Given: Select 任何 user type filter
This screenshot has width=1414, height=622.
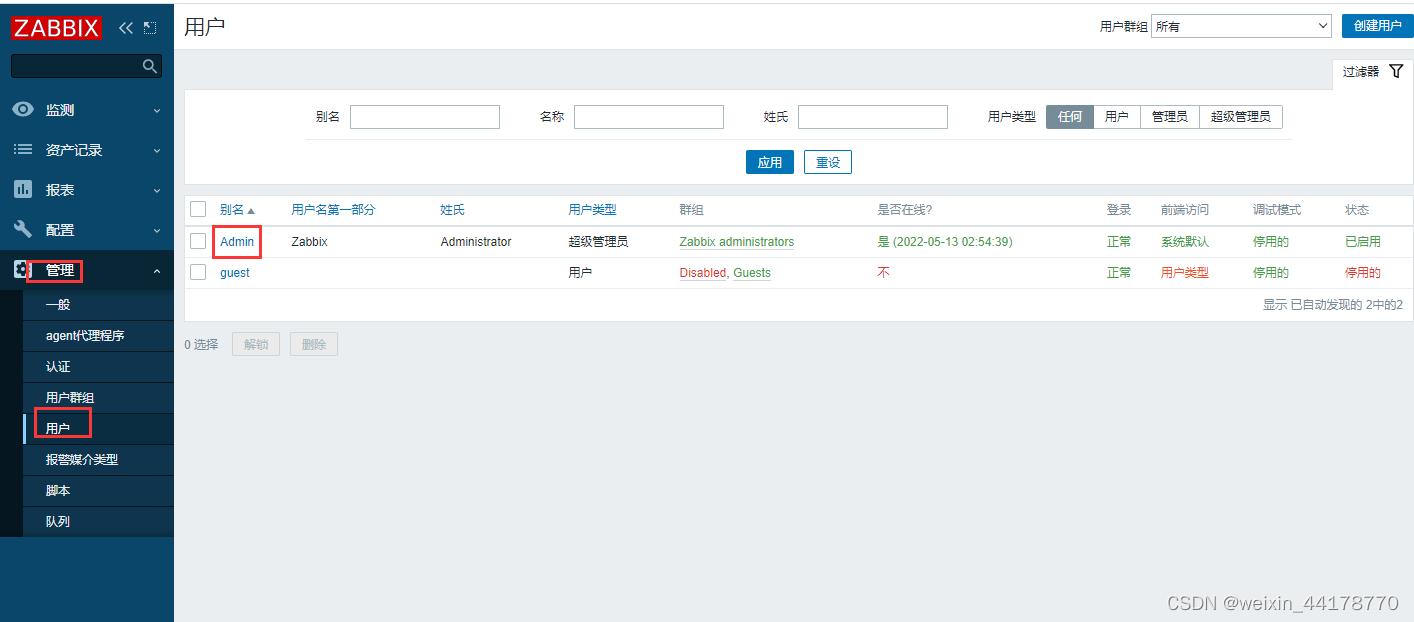Looking at the screenshot, I should [1070, 117].
